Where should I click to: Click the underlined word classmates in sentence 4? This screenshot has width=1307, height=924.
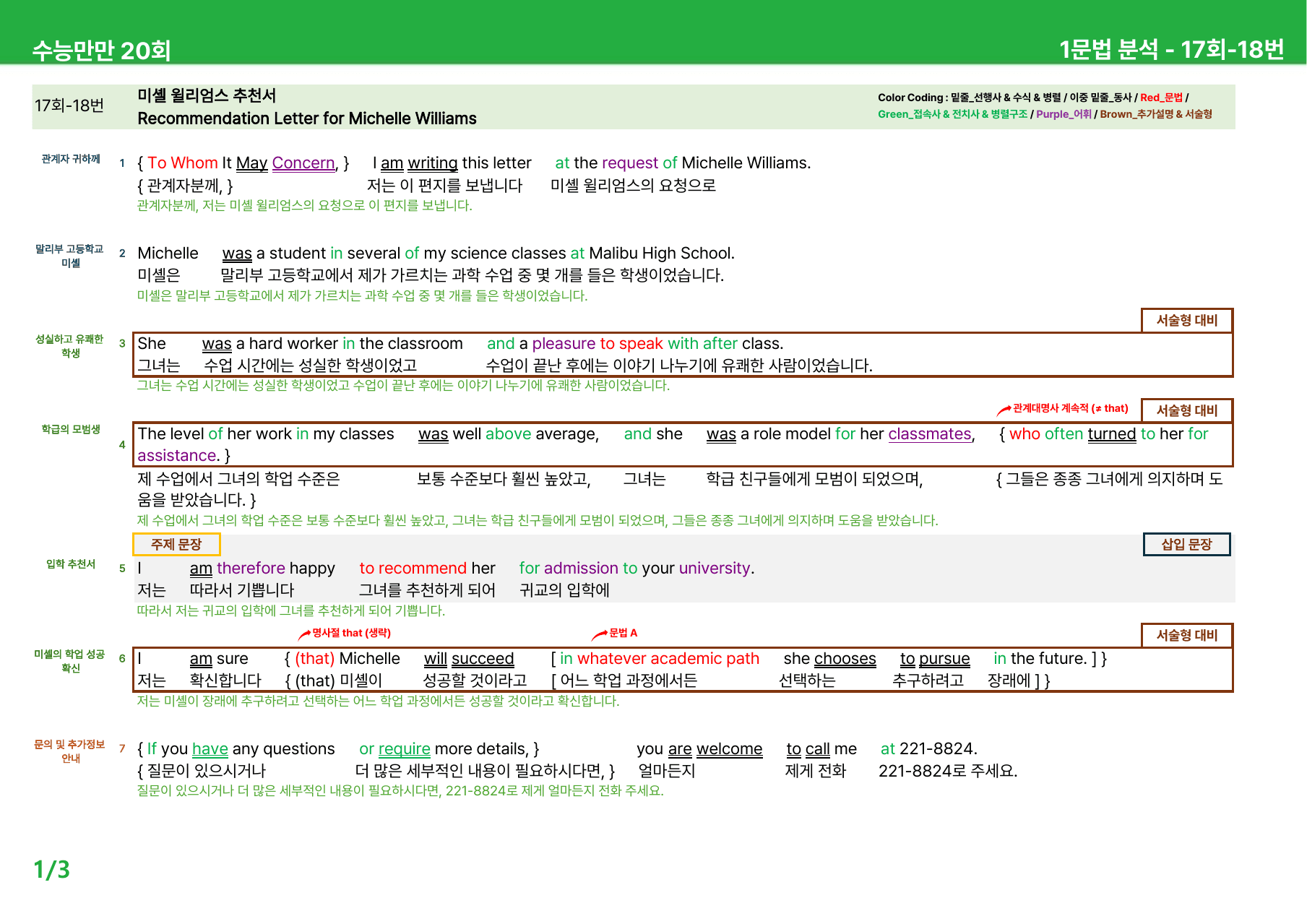(x=930, y=434)
